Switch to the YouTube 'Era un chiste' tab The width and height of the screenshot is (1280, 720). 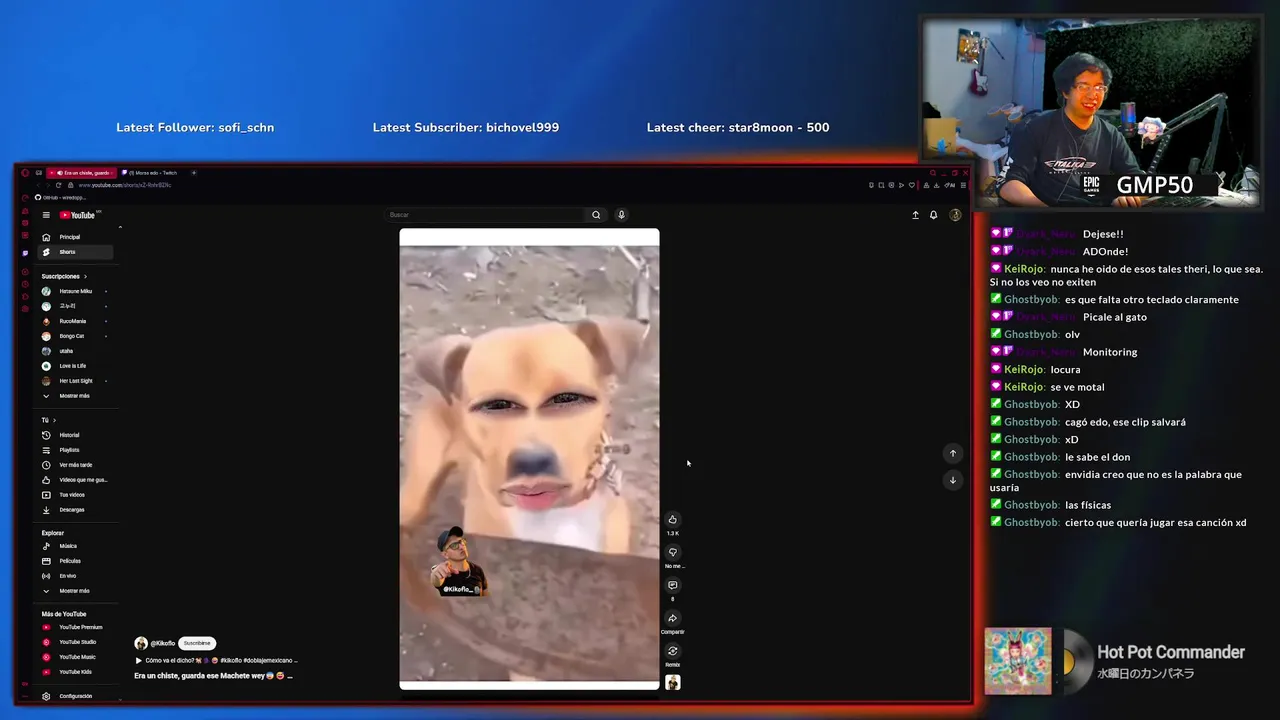point(84,173)
